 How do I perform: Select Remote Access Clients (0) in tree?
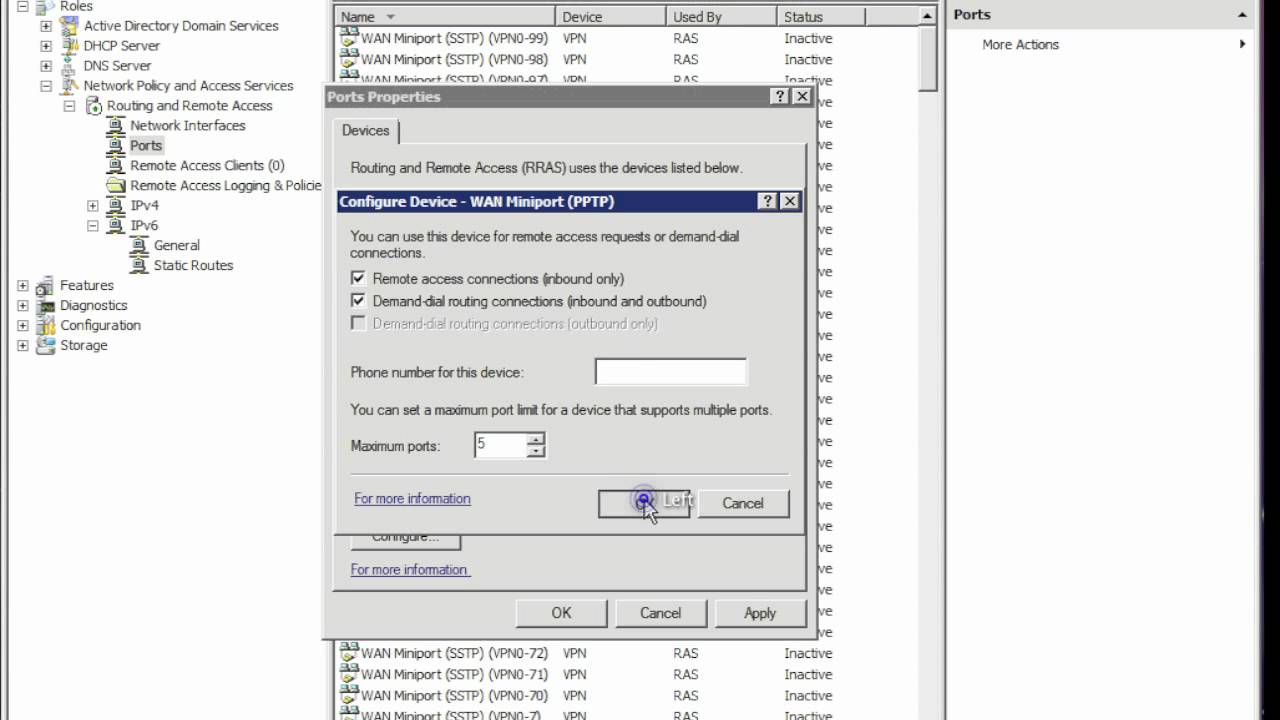click(207, 166)
